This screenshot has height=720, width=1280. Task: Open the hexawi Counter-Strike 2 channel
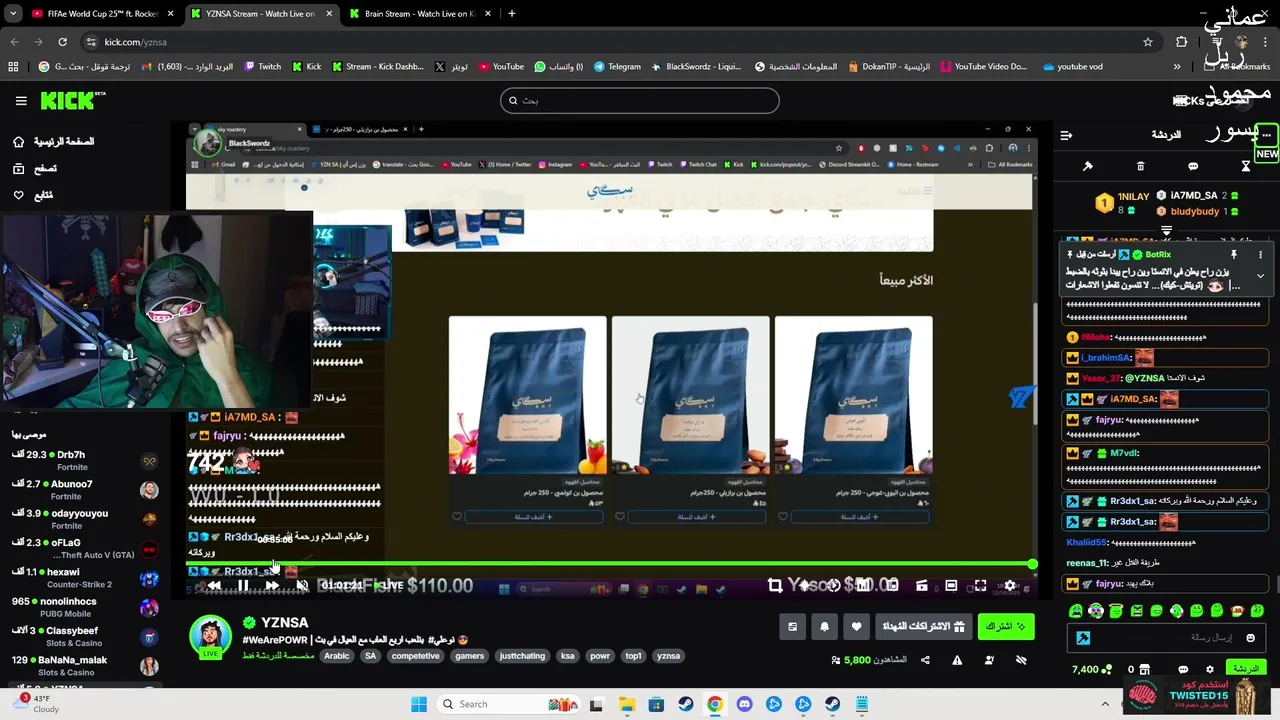[x=85, y=578]
